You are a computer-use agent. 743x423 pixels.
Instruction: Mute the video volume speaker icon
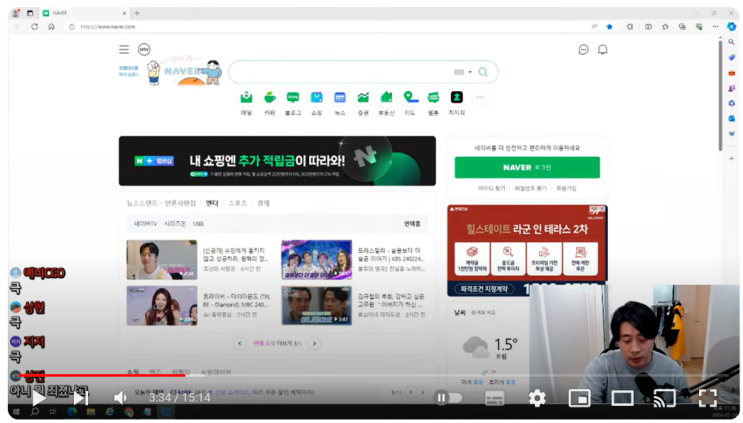tap(120, 398)
